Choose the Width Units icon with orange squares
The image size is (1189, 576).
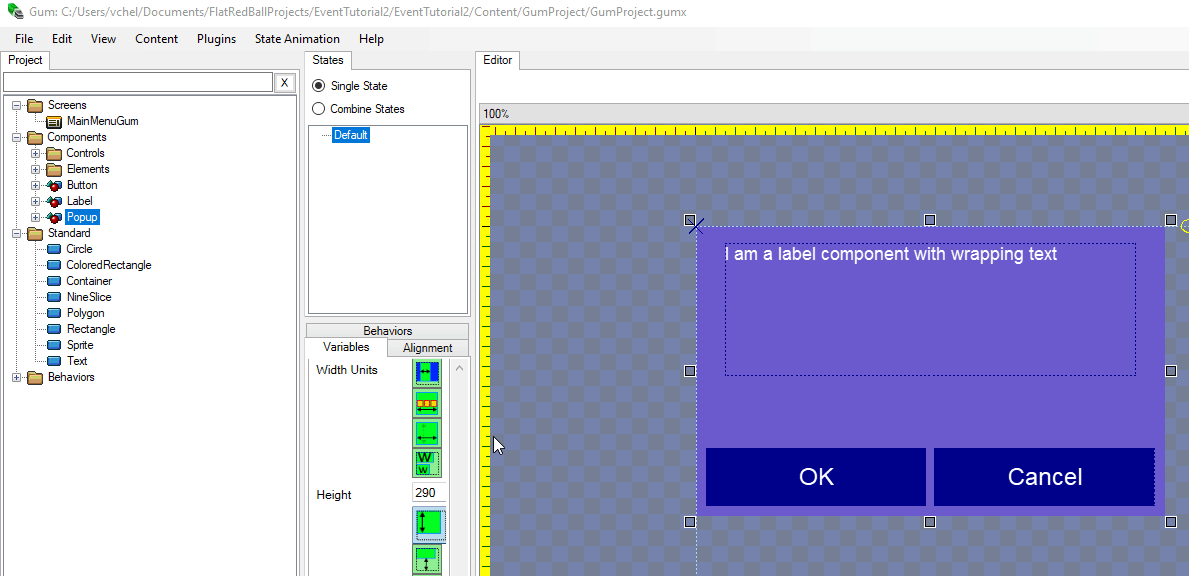click(427, 403)
